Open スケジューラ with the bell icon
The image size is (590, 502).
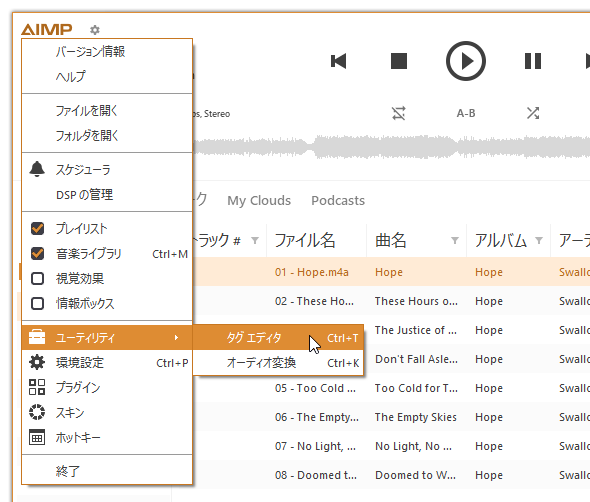[x=107, y=170]
